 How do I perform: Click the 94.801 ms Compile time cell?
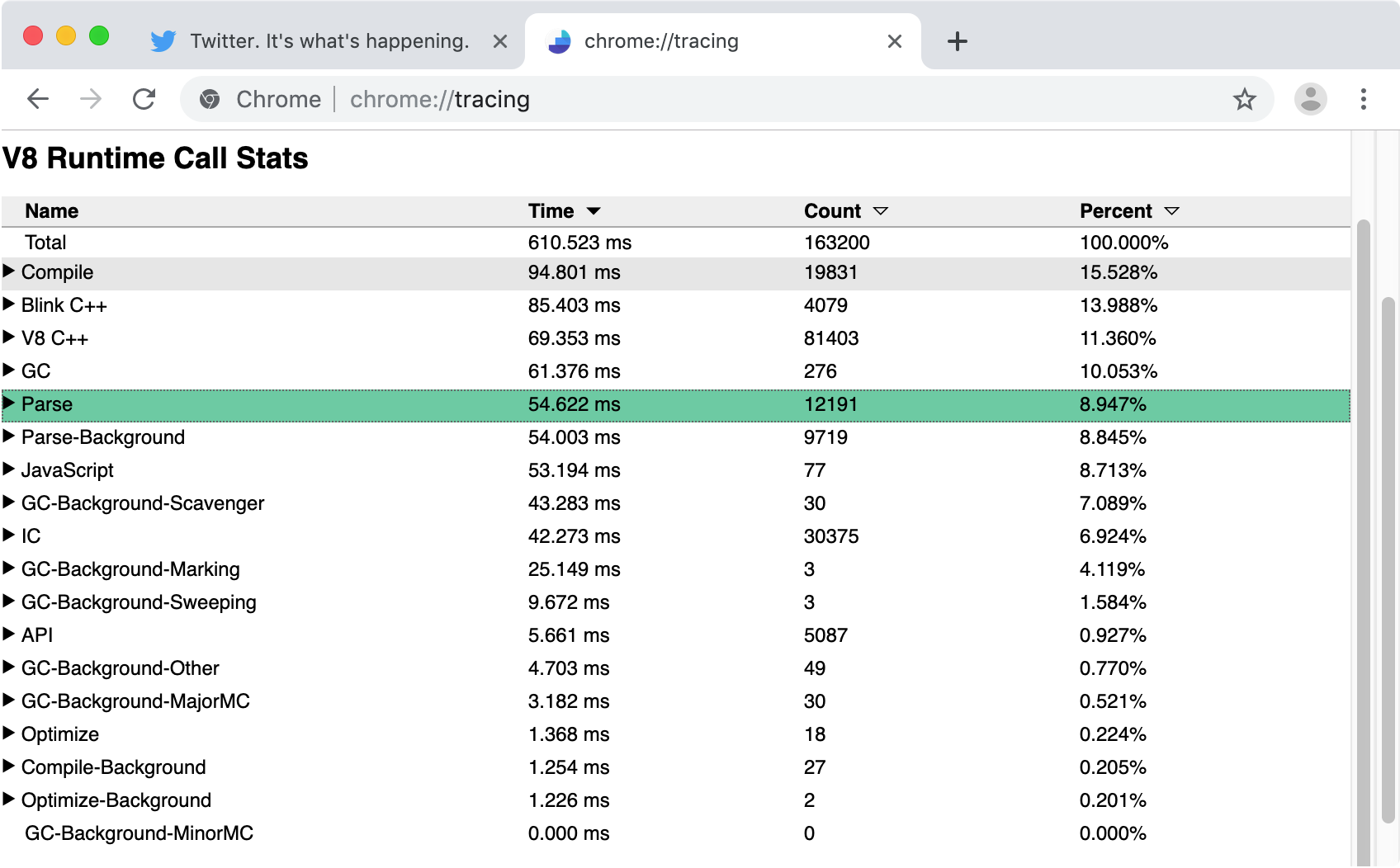click(x=574, y=272)
